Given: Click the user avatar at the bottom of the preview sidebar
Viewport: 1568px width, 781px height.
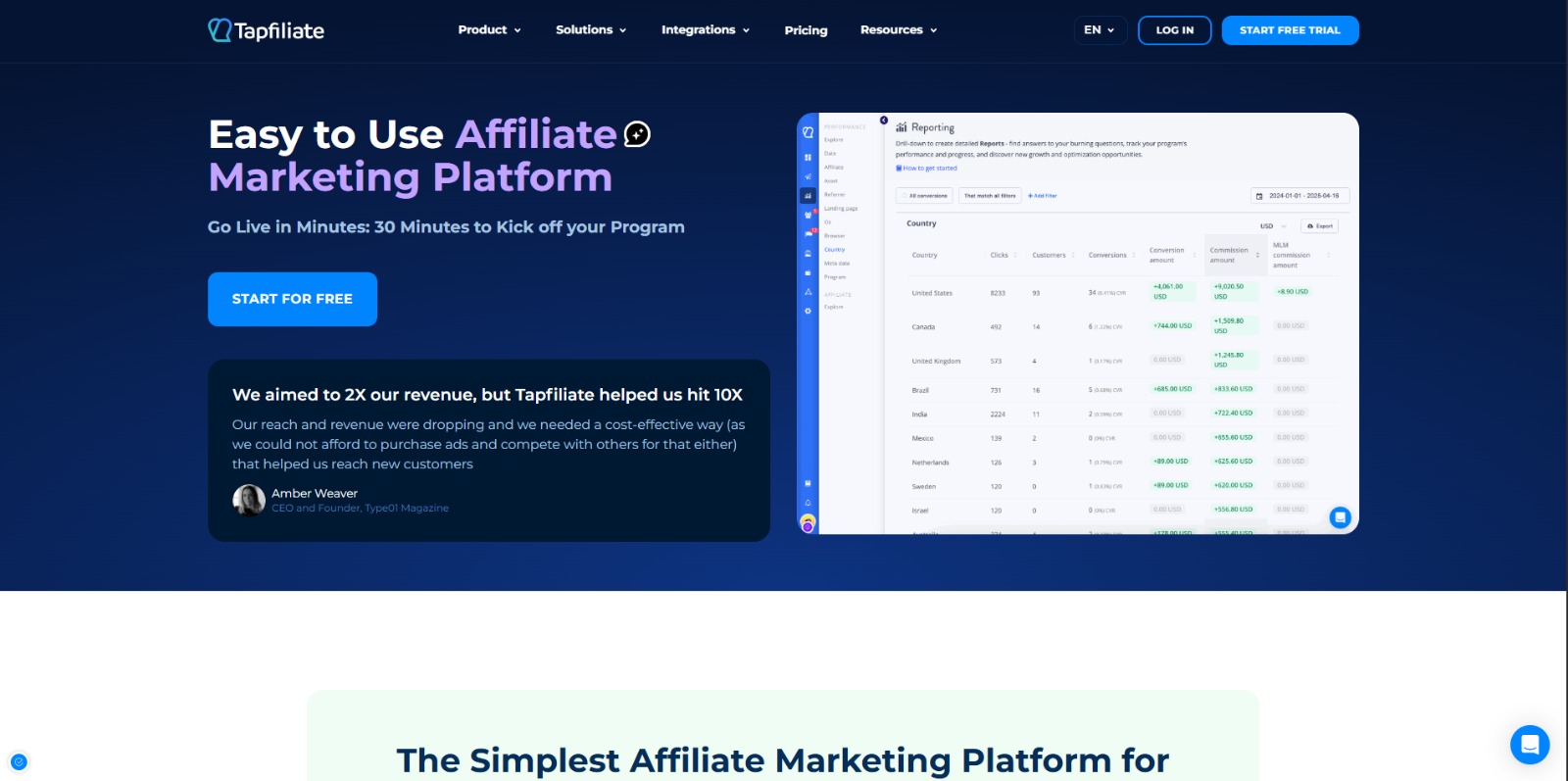Looking at the screenshot, I should tap(808, 522).
